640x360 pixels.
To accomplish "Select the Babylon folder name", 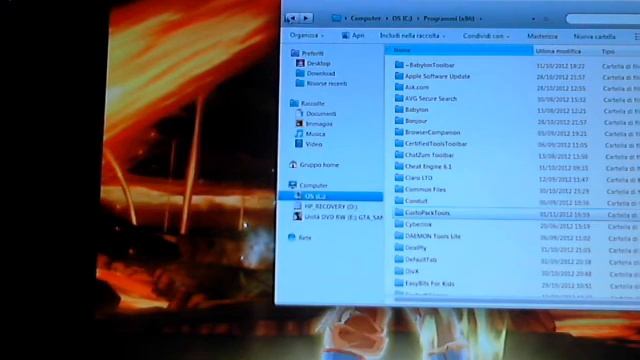I will click(x=417, y=109).
